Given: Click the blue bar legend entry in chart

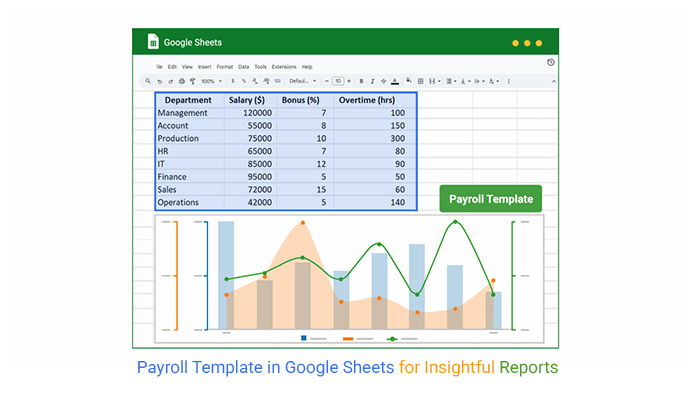Looking at the screenshot, I should pos(314,339).
